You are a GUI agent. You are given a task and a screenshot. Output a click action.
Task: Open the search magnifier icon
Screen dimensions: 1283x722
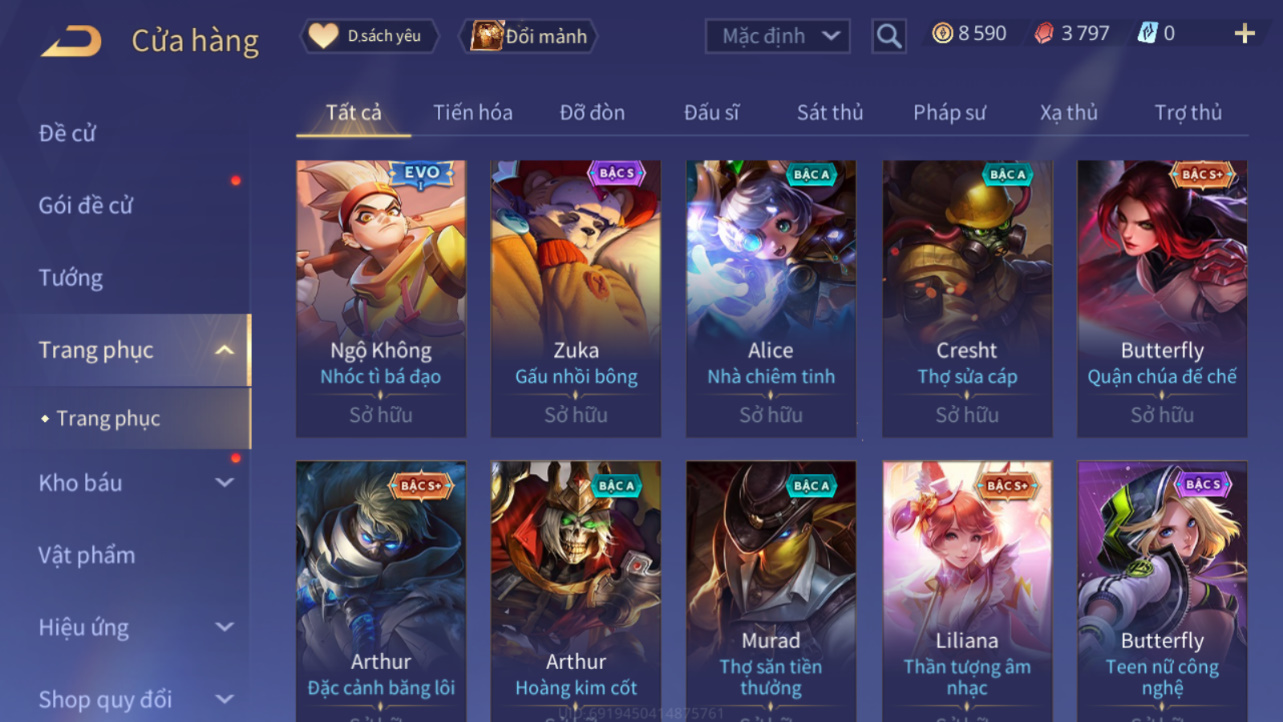pos(889,37)
